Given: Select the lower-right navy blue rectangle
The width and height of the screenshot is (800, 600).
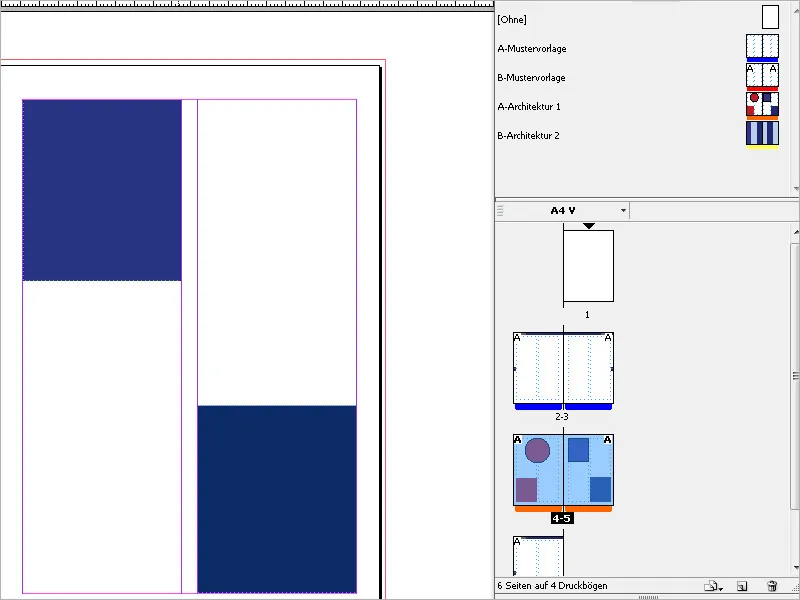Looking at the screenshot, I should pyautogui.click(x=277, y=499).
